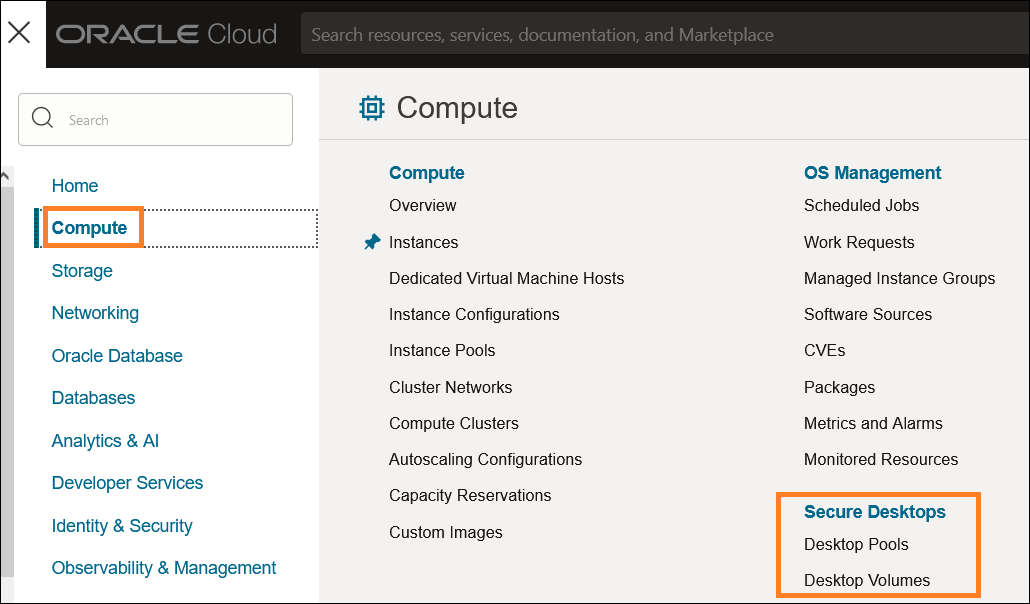This screenshot has height=604, width=1030.
Task: Open Instances in the Compute column
Action: coord(423,241)
